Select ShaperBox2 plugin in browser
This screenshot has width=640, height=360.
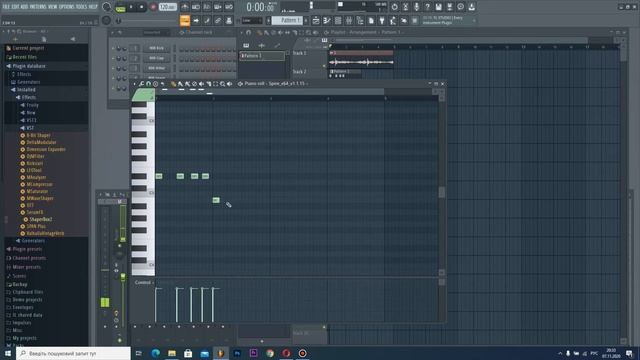pos(40,219)
